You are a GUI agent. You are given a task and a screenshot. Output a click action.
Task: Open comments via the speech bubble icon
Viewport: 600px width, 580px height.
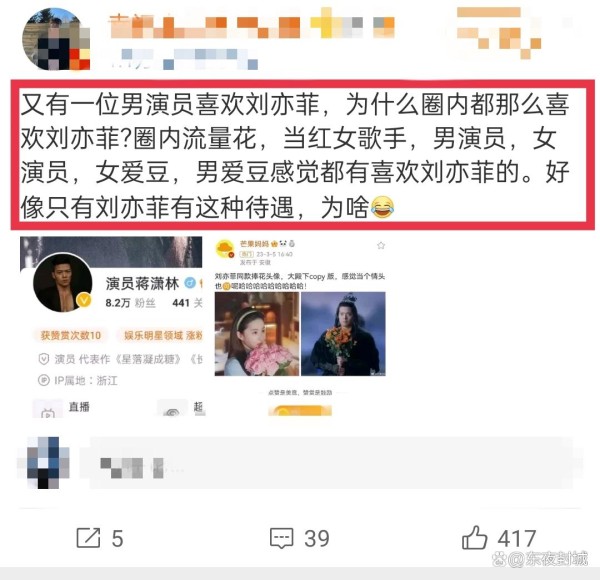tap(282, 538)
